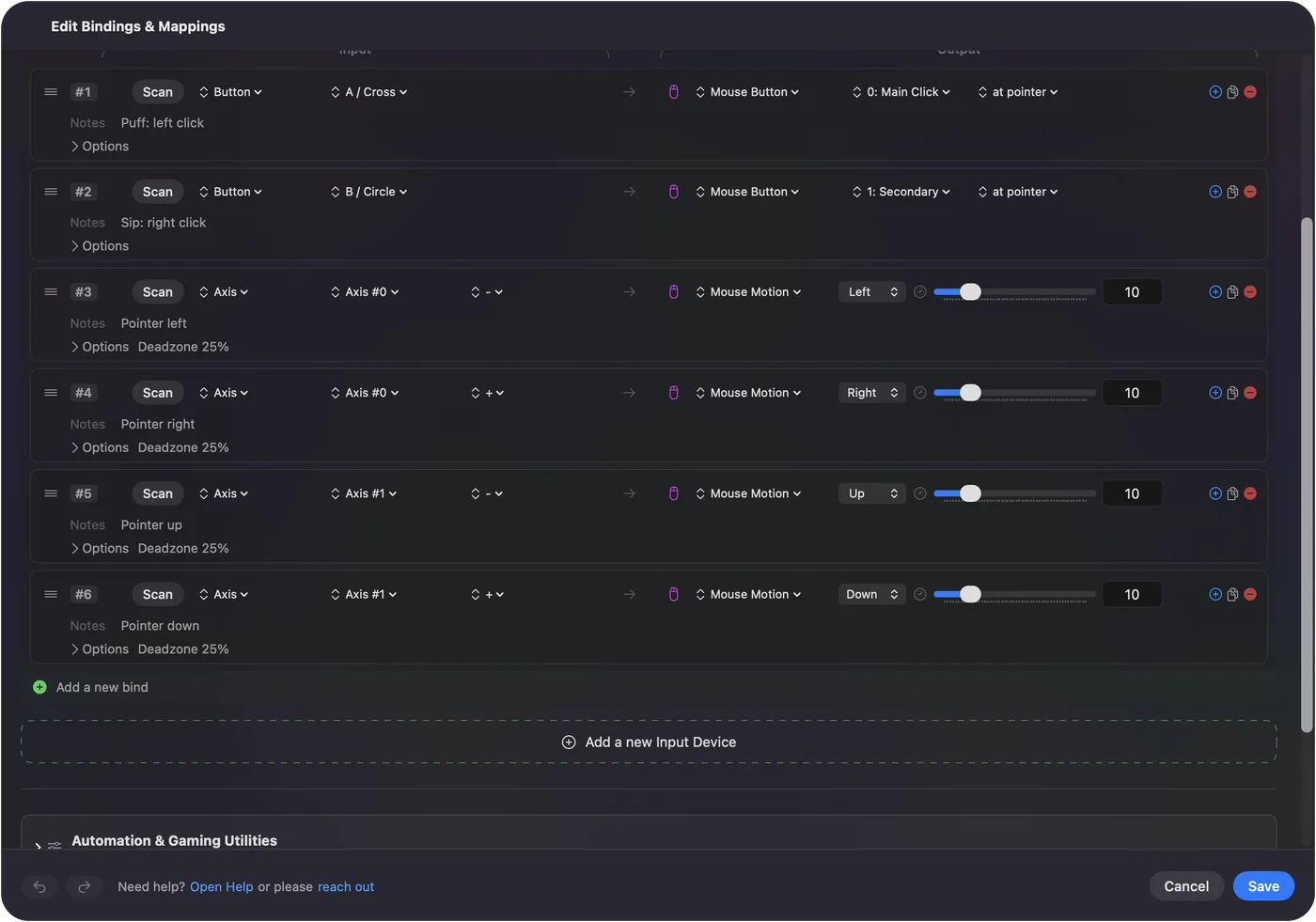1316x922 pixels.
Task: Remove binding #2 with the red minus
Action: tap(1250, 192)
